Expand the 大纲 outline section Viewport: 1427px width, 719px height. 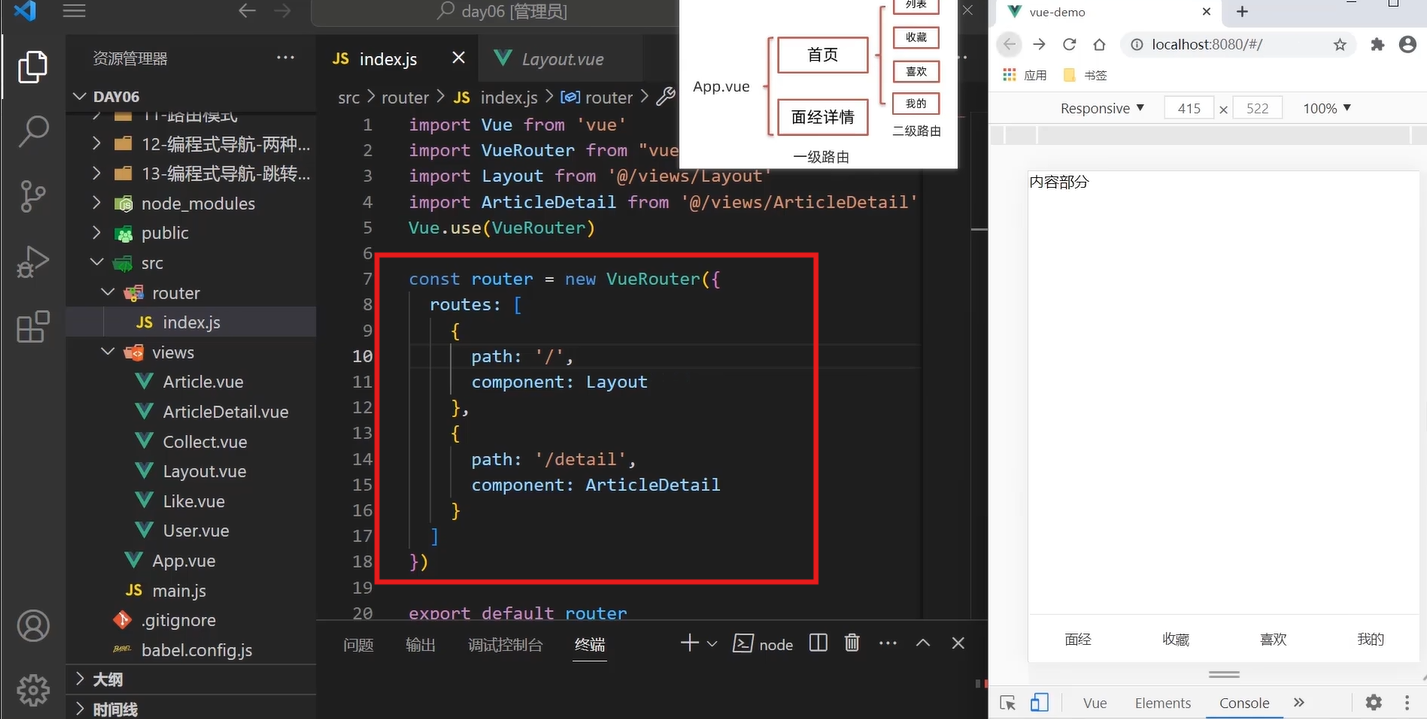tap(191, 679)
